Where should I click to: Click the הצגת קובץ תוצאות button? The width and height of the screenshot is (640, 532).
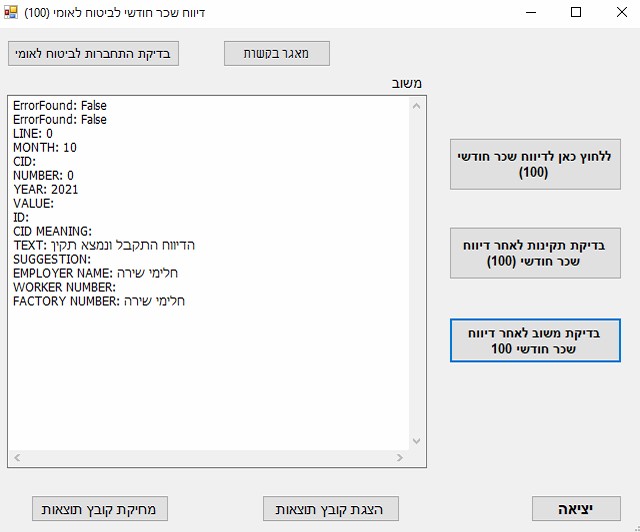(x=331, y=509)
